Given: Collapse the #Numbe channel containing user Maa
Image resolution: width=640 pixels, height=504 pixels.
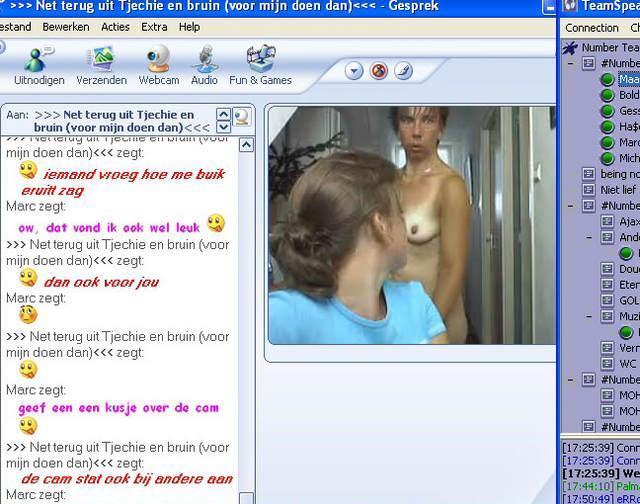Looking at the screenshot, I should pos(571,63).
